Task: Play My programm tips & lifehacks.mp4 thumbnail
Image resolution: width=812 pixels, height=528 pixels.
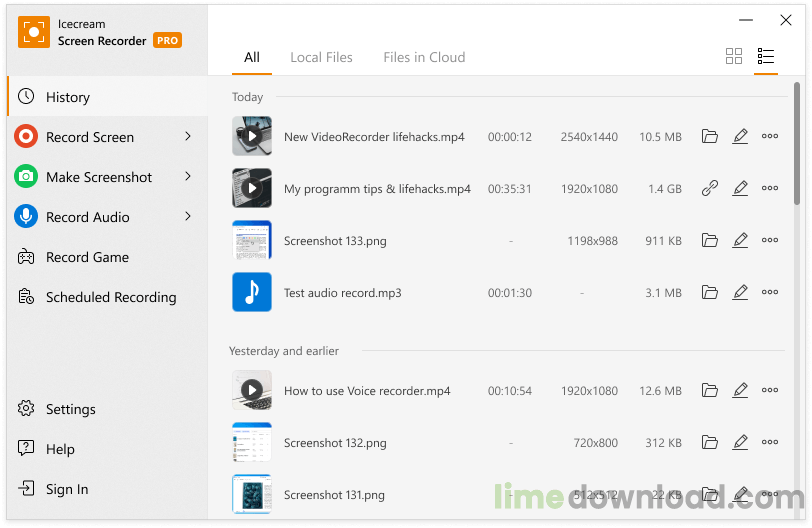Action: tap(252, 188)
